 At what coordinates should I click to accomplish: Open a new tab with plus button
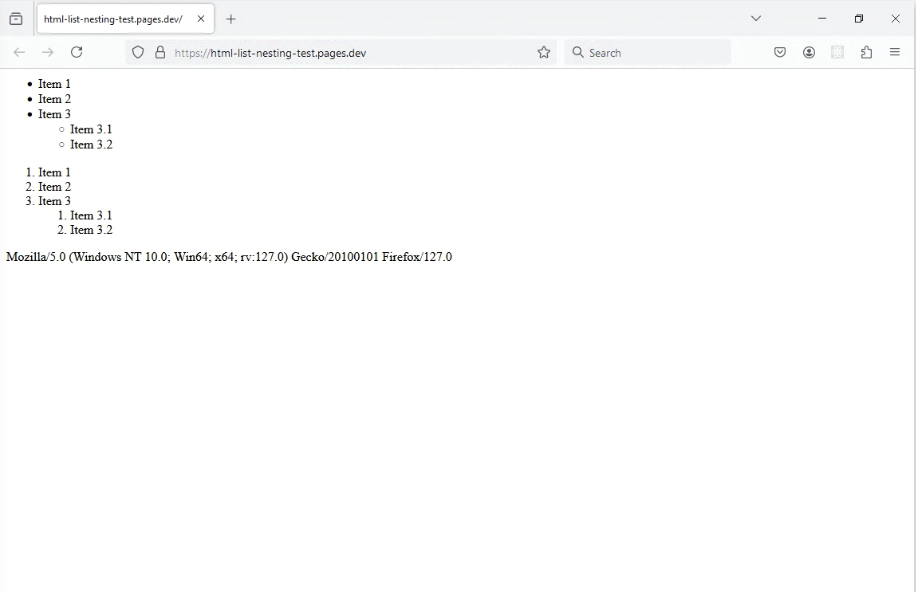click(231, 19)
